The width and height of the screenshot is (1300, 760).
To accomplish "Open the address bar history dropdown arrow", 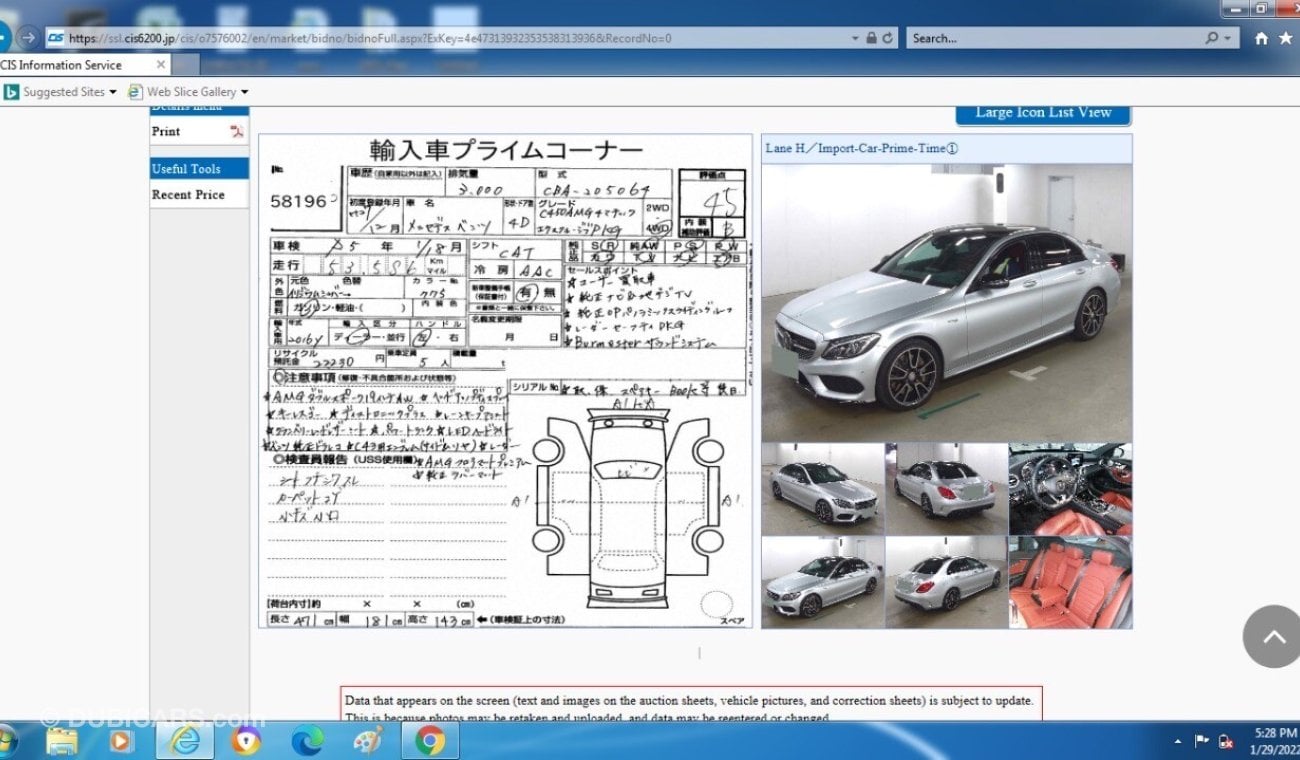I will [854, 38].
